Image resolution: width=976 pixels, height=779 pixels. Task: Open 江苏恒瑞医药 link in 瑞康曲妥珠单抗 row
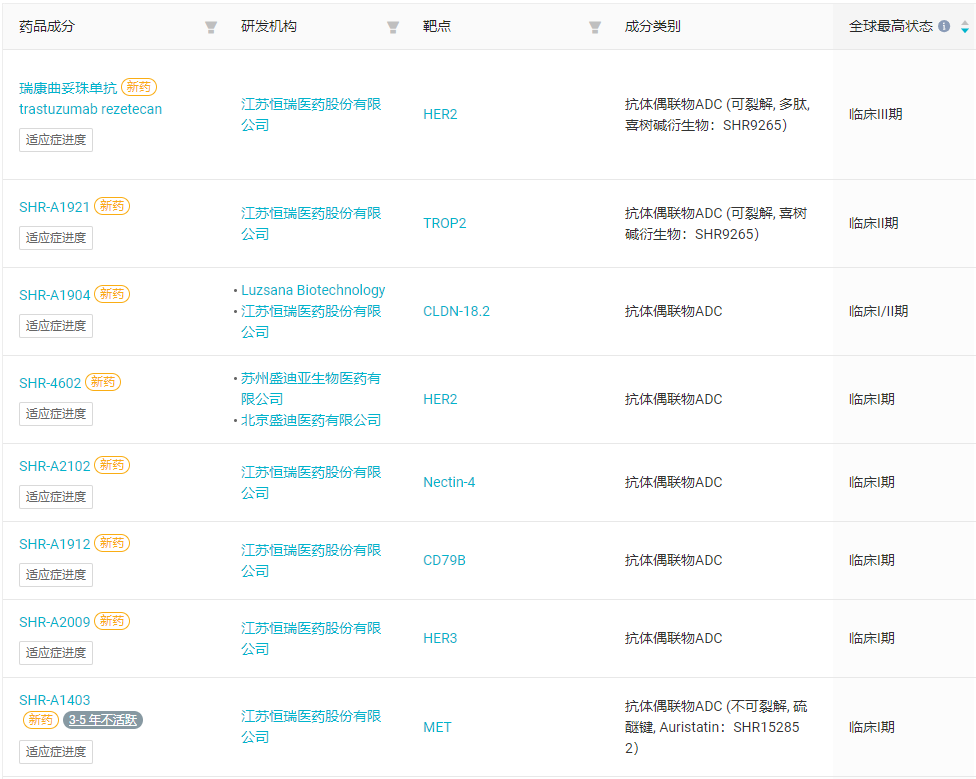(x=311, y=114)
